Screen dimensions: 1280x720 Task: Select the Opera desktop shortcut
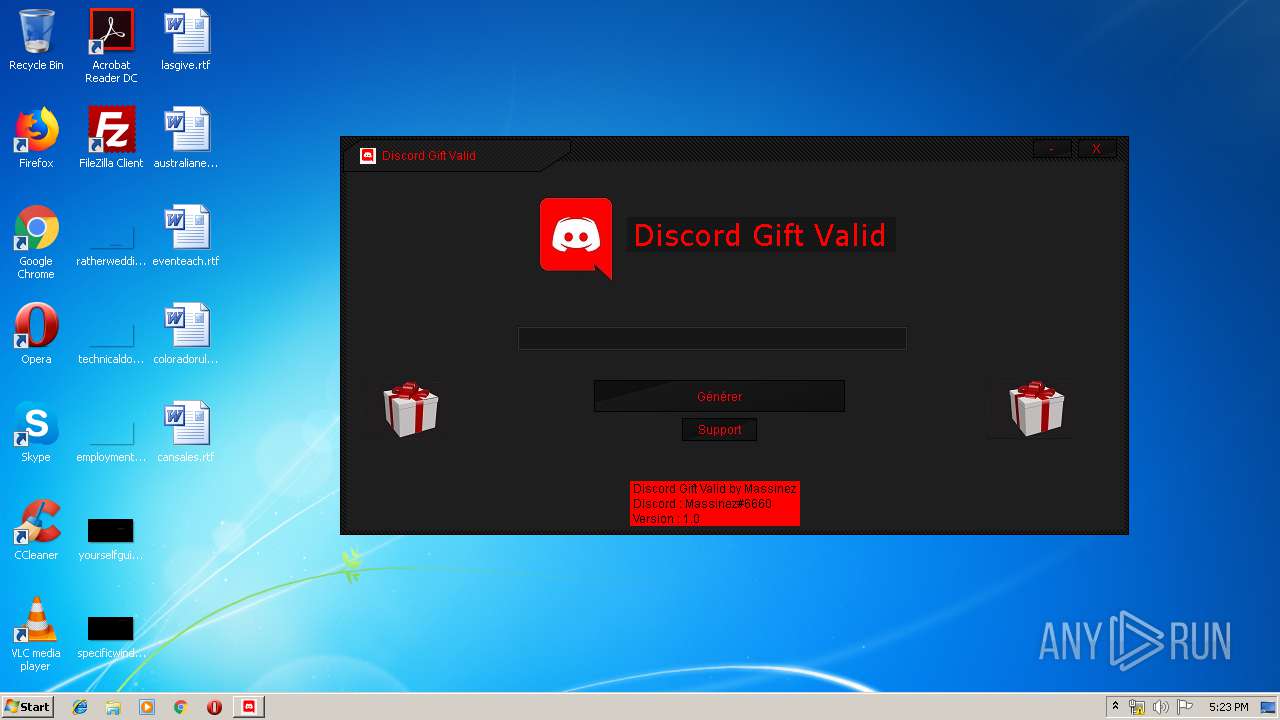[36, 334]
